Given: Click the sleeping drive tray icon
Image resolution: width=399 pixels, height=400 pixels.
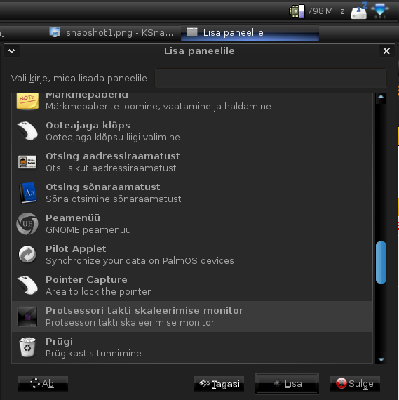Looking at the screenshot, I should pos(359,11).
